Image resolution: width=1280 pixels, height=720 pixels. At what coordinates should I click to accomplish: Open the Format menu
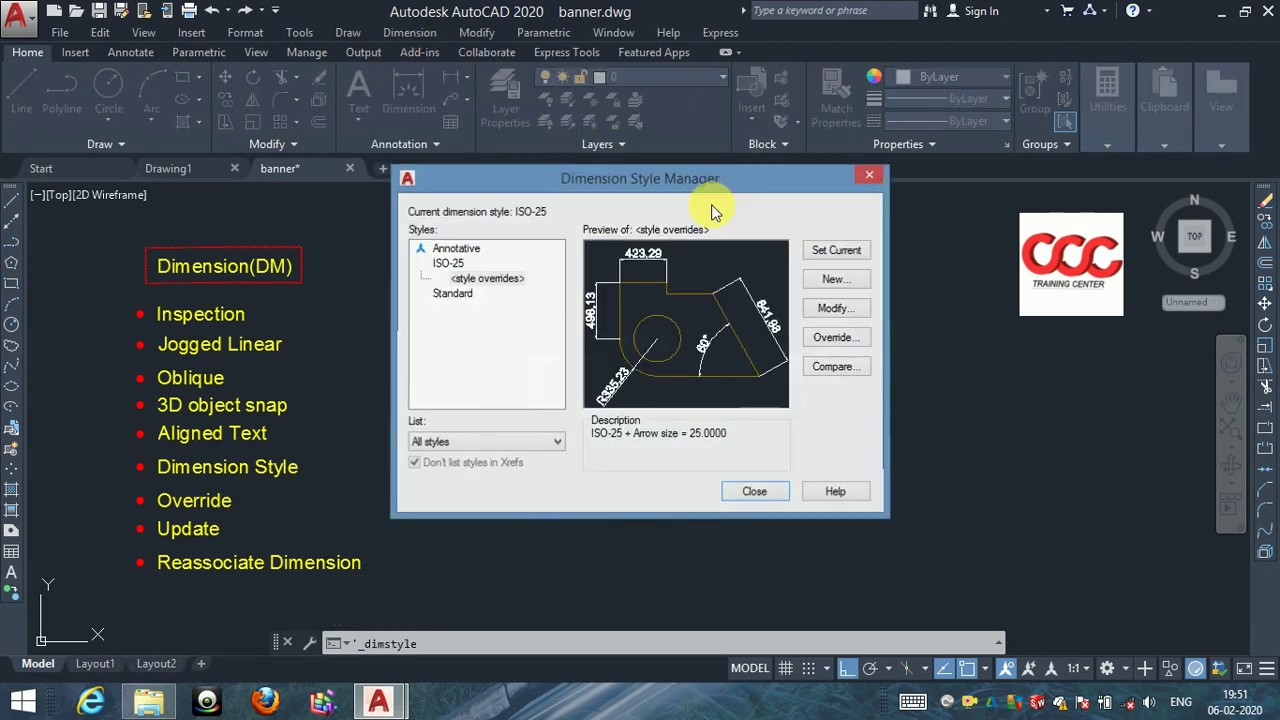(x=245, y=33)
